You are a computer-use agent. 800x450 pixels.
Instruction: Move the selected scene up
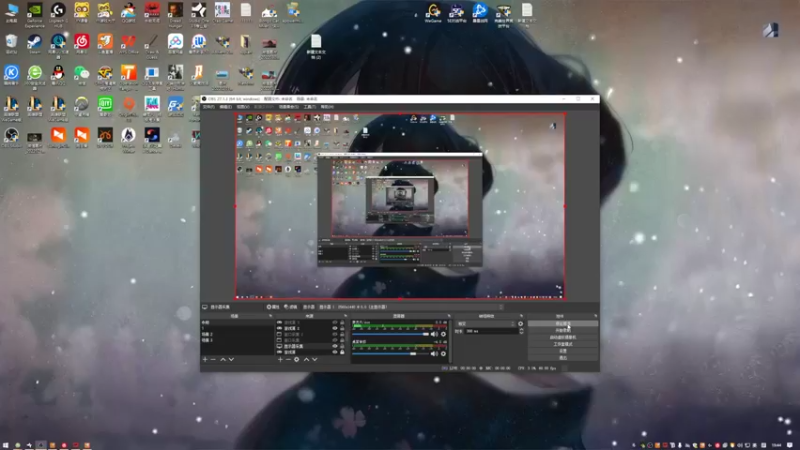click(223, 360)
